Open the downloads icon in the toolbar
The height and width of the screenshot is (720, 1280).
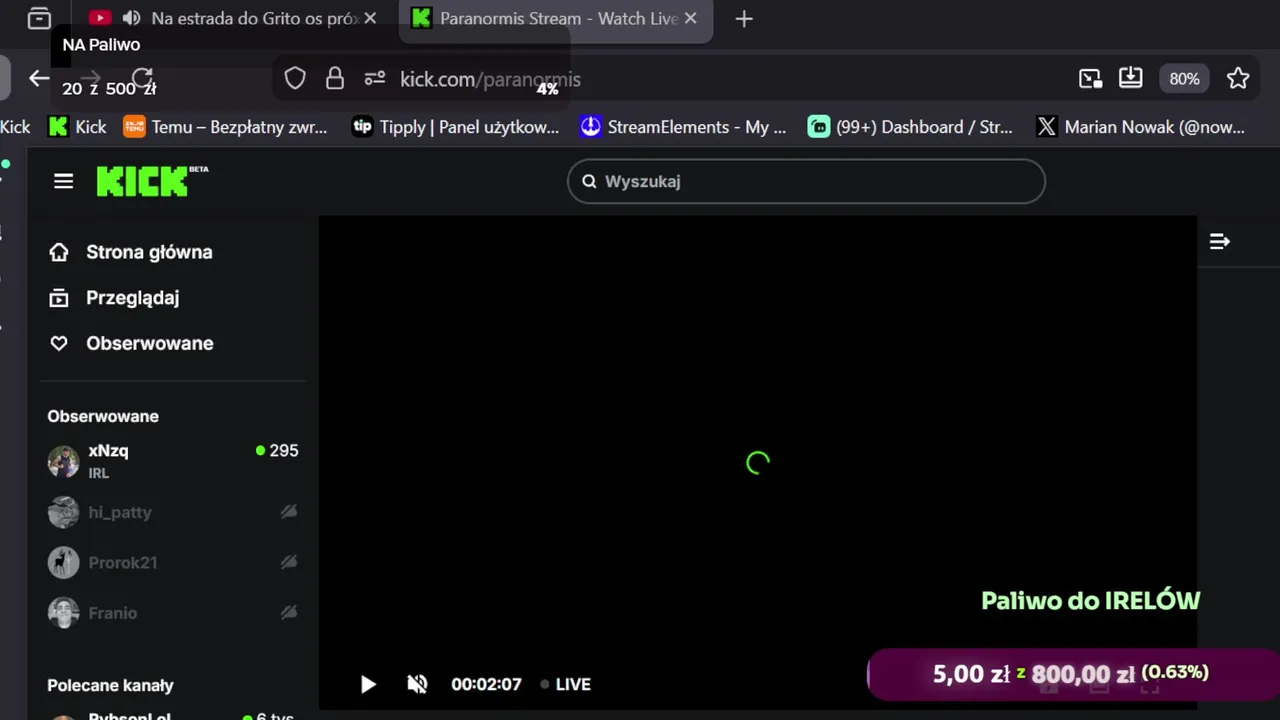coord(1130,79)
